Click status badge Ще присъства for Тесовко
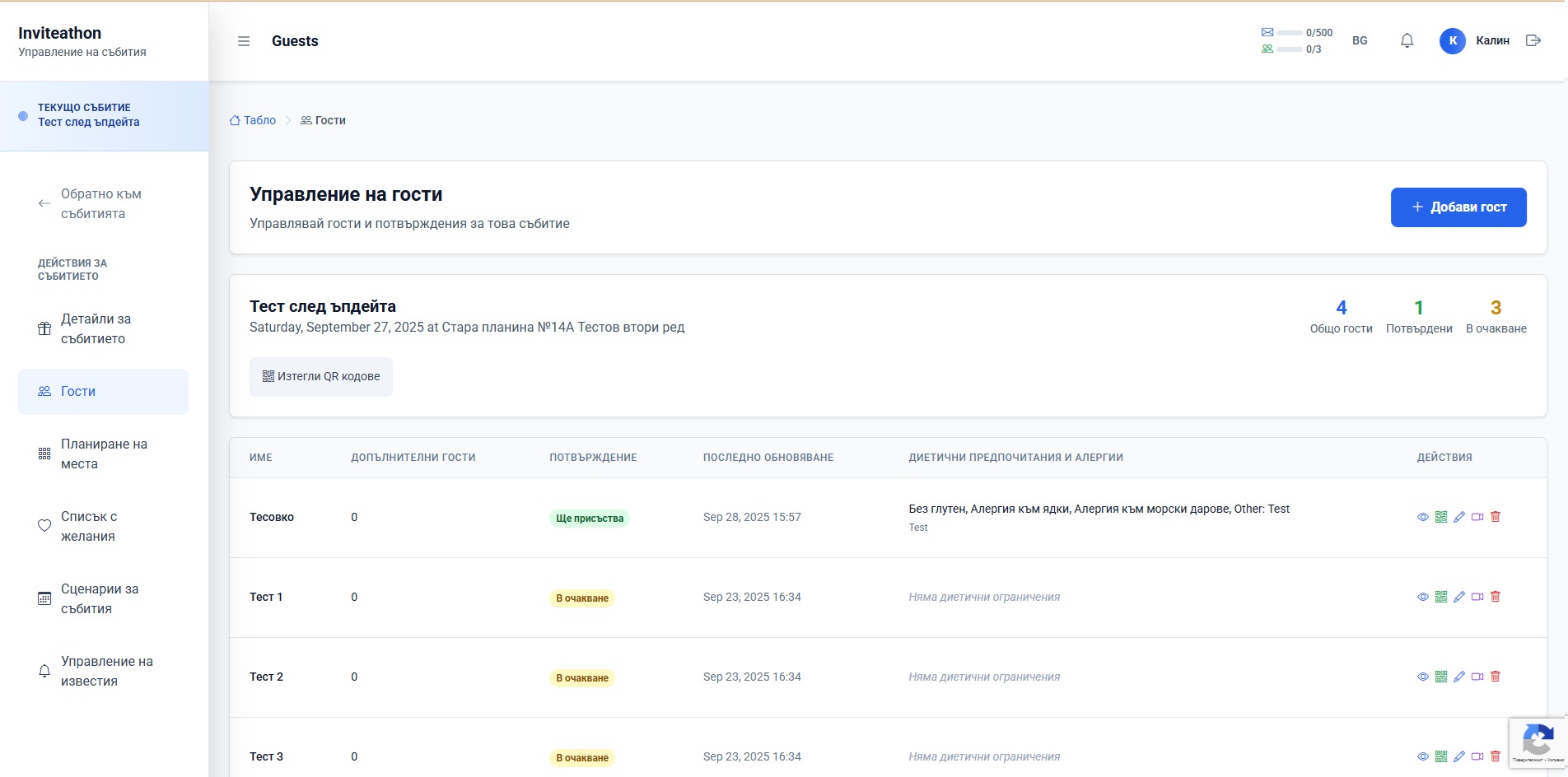The width and height of the screenshot is (1568, 777). [590, 518]
